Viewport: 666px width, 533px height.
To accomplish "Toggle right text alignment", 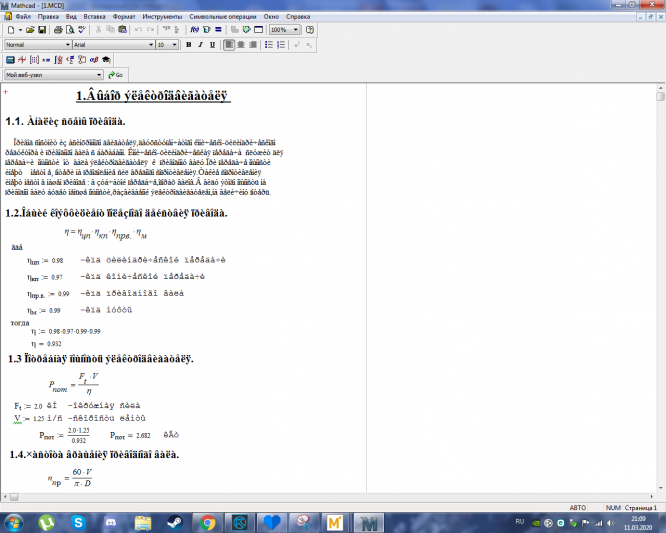I will (x=253, y=45).
